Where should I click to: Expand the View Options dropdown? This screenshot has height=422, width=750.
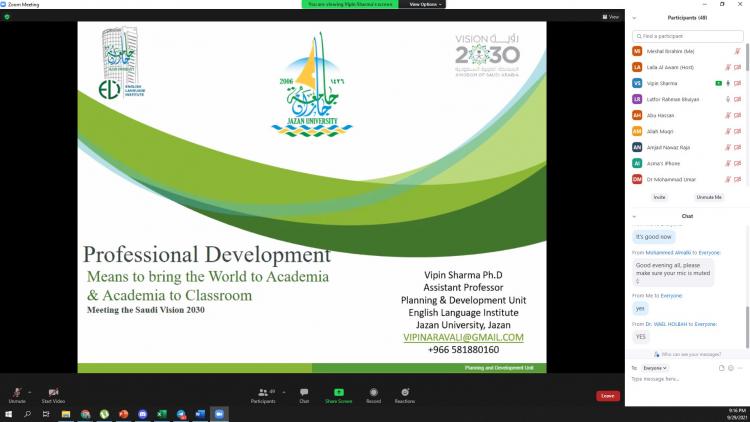(424, 4)
